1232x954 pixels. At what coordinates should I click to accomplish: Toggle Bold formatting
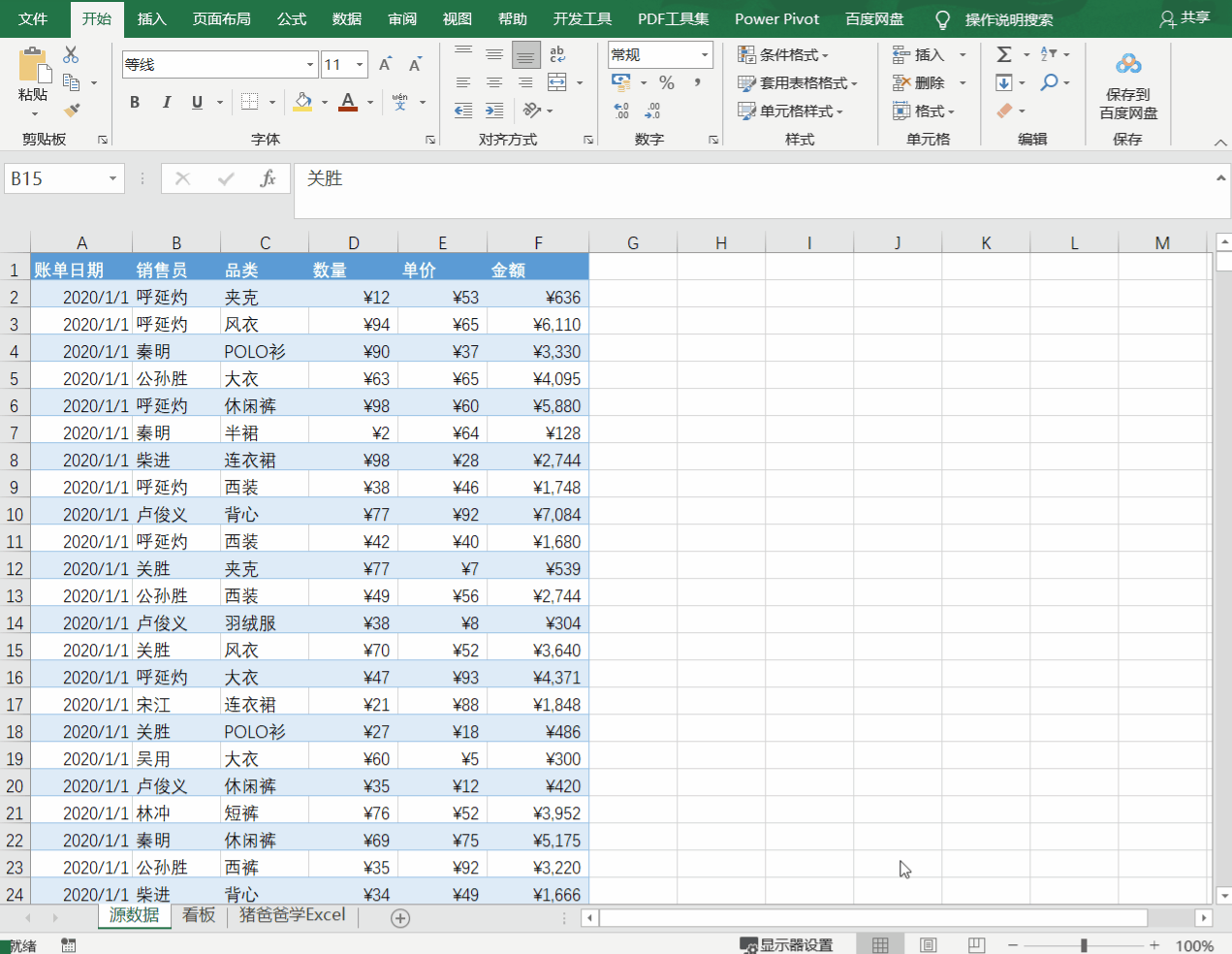(135, 102)
